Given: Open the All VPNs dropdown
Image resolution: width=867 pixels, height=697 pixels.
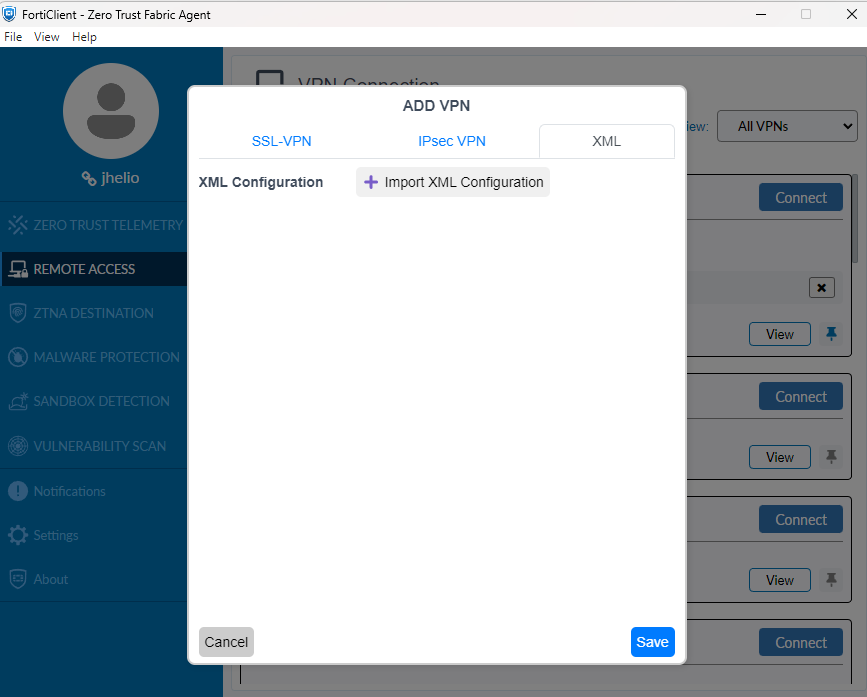Looking at the screenshot, I should (787, 126).
